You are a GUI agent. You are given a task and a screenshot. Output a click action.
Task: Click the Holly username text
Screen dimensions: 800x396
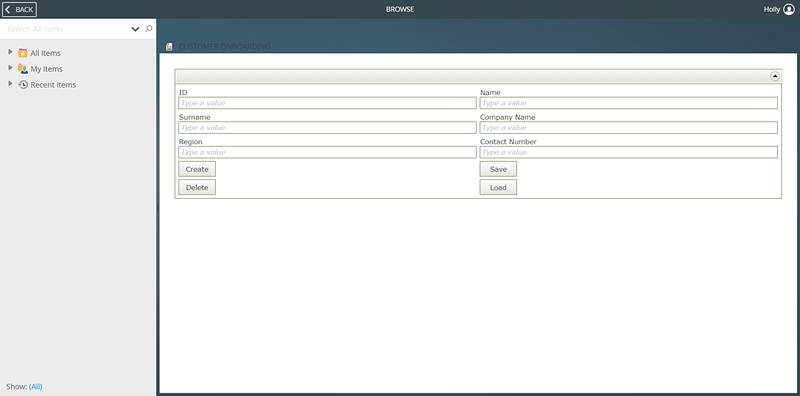[771, 9]
